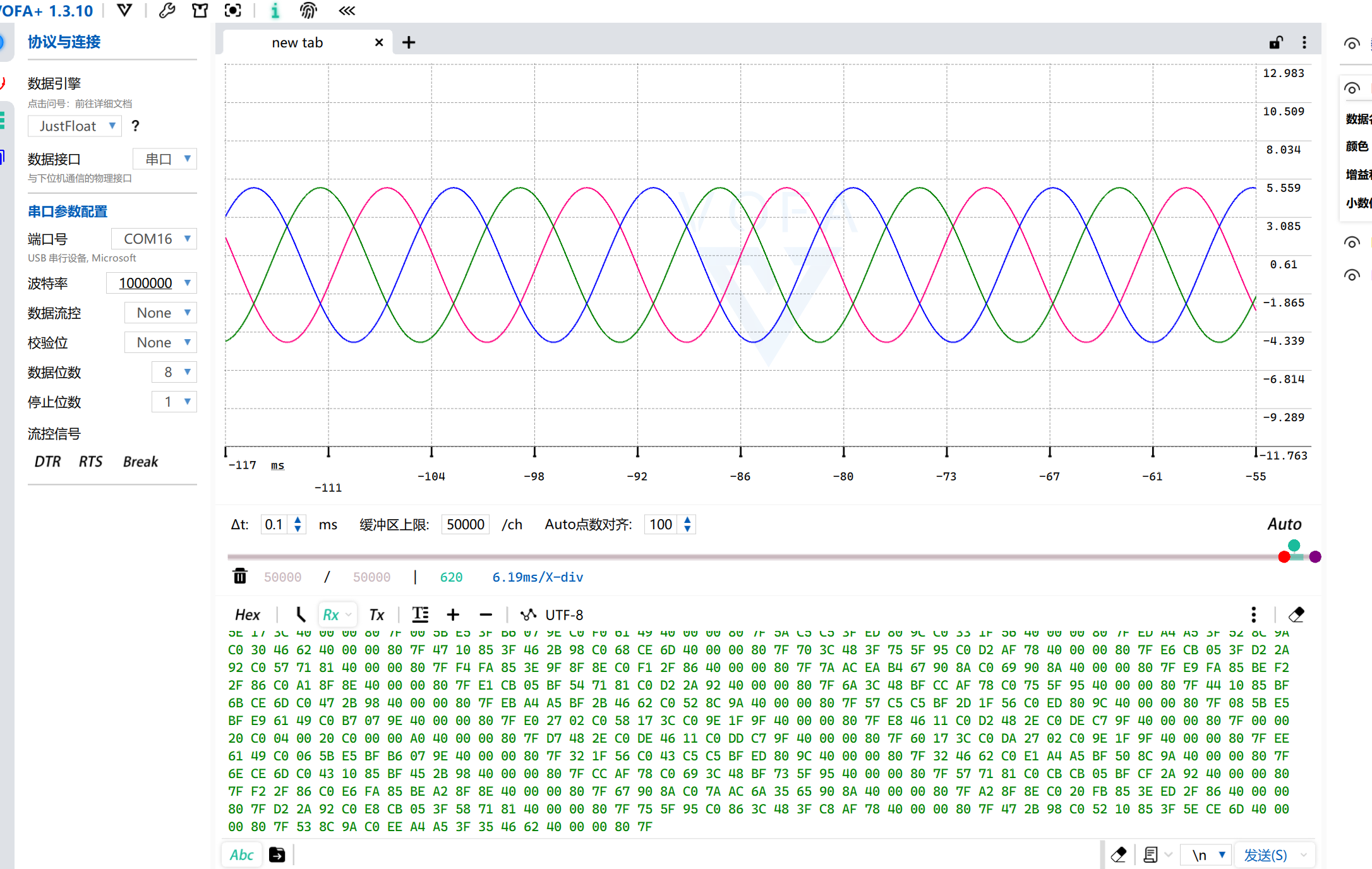Click the Auto scale button
This screenshot has width=1372, height=869.
tap(1284, 524)
